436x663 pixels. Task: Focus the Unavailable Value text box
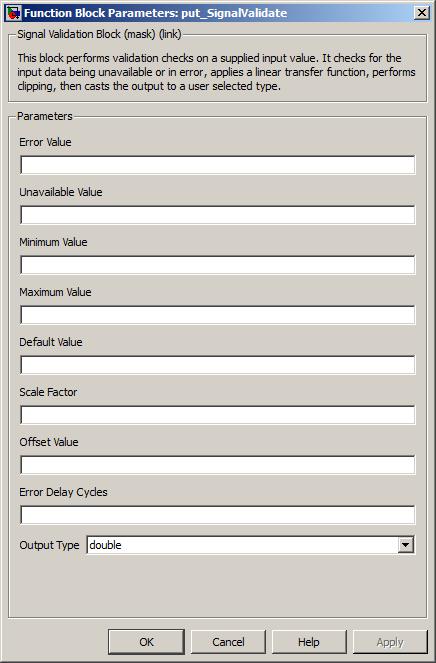click(x=217, y=215)
